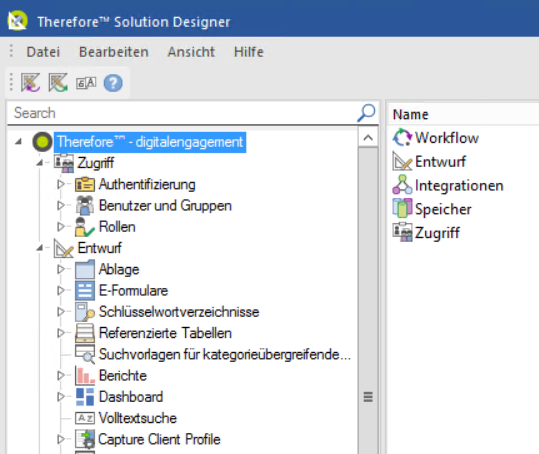Click the Integrationen nodes icon
This screenshot has height=454, width=539.
coord(402,185)
